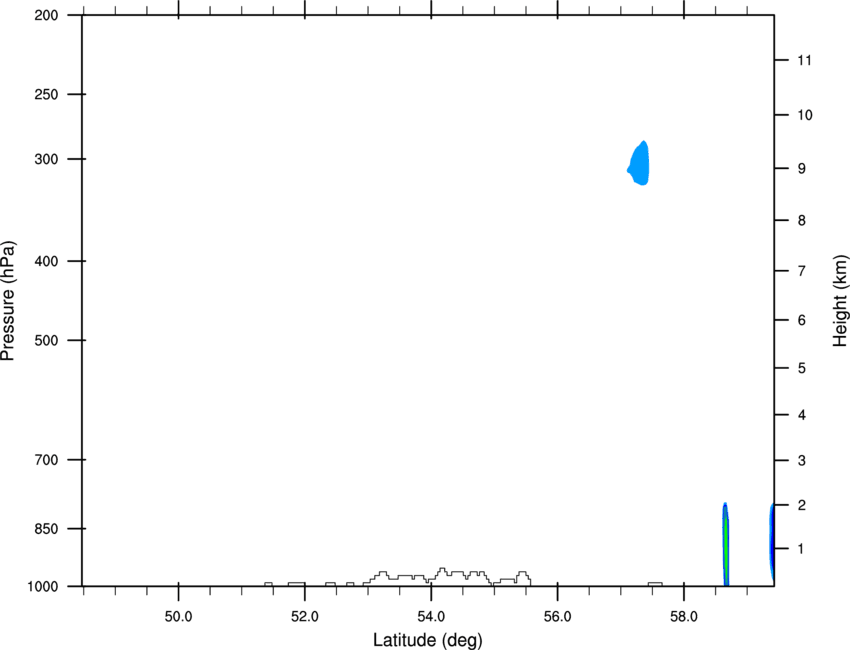Click the light blue blob near 300 hPa
Screen dimensions: 850x650
(x=640, y=164)
